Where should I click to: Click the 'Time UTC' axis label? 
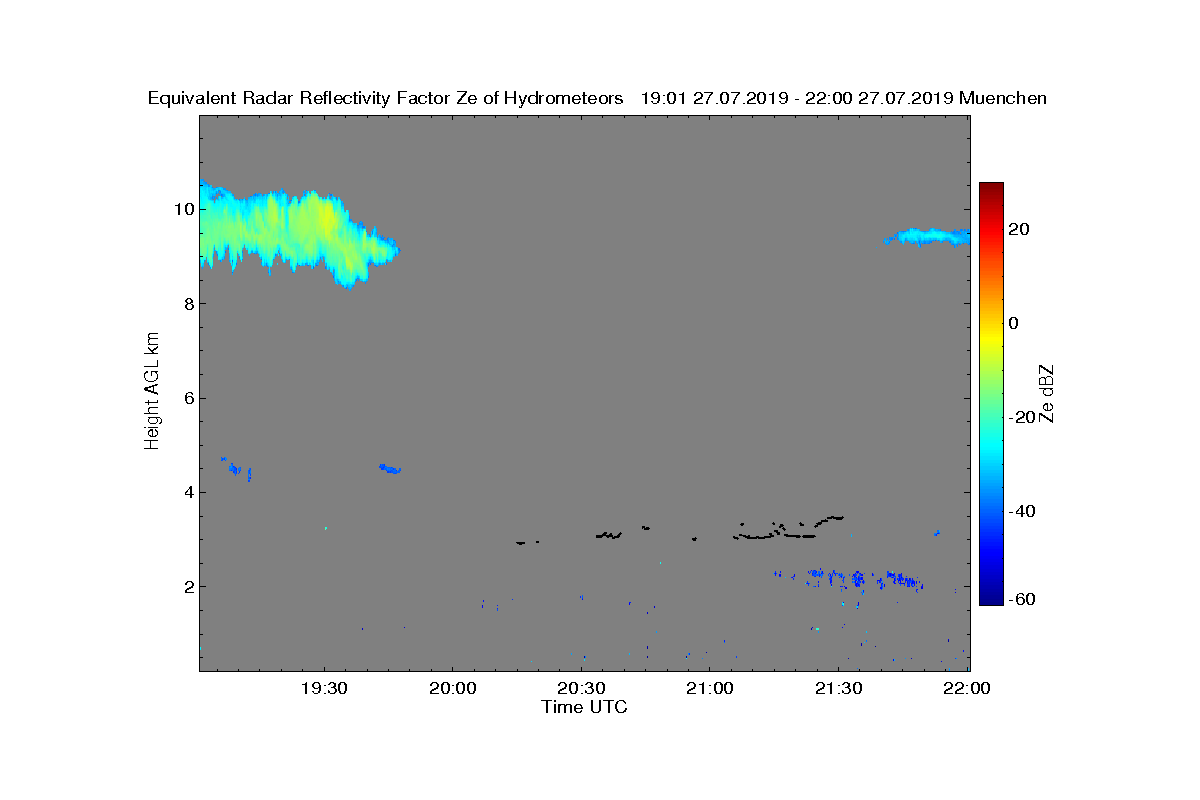point(585,707)
